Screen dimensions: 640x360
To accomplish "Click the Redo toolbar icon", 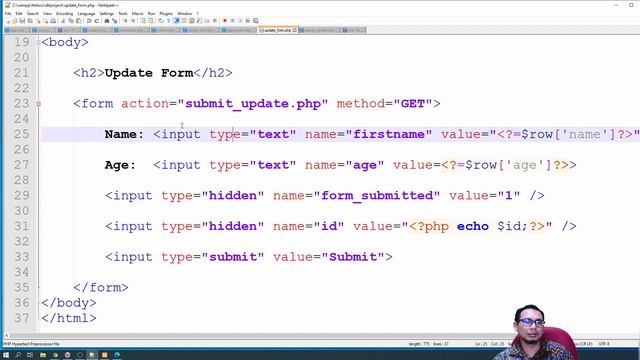I will 97,20.
